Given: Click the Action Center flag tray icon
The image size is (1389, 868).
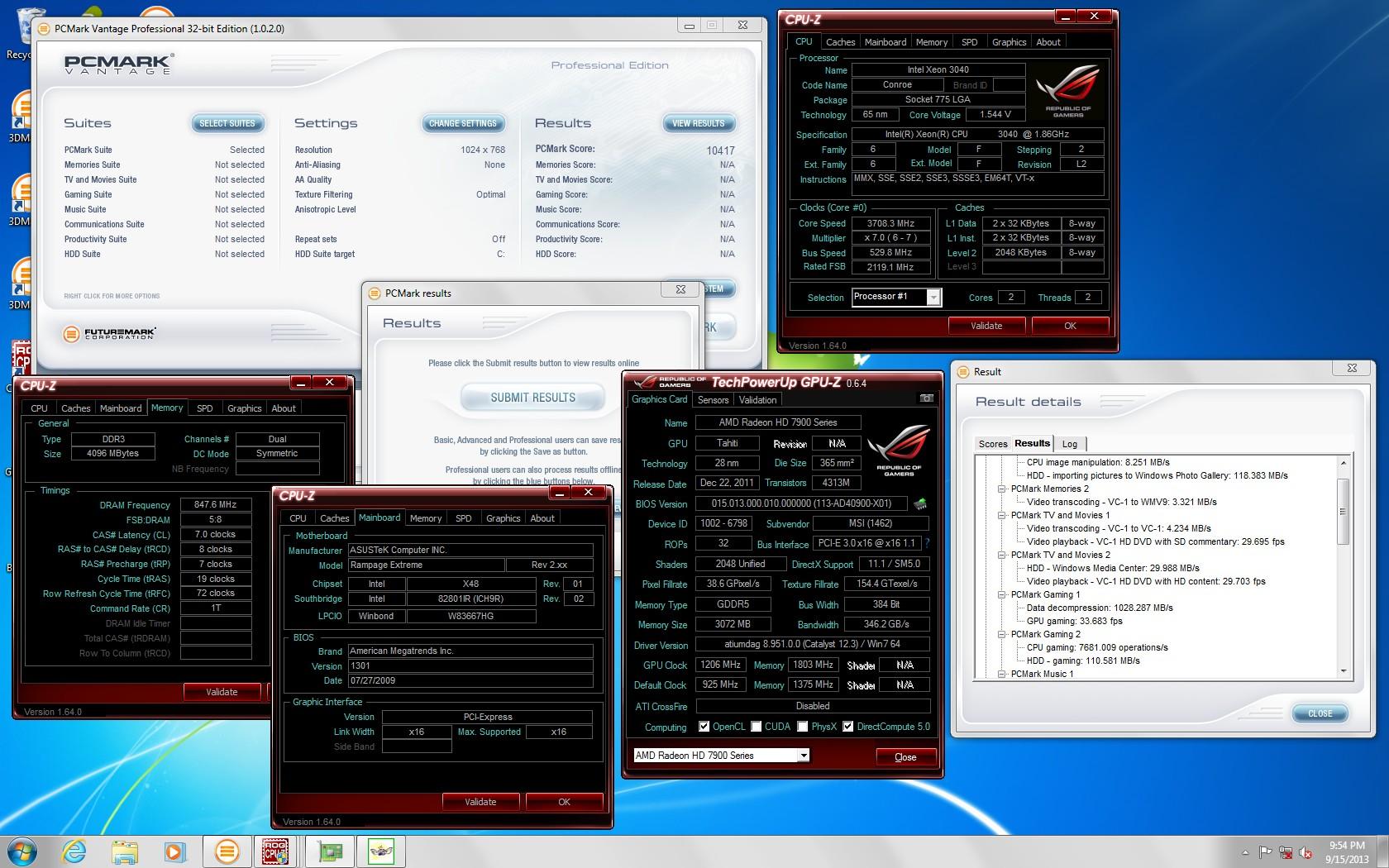Looking at the screenshot, I should coord(1266,852).
